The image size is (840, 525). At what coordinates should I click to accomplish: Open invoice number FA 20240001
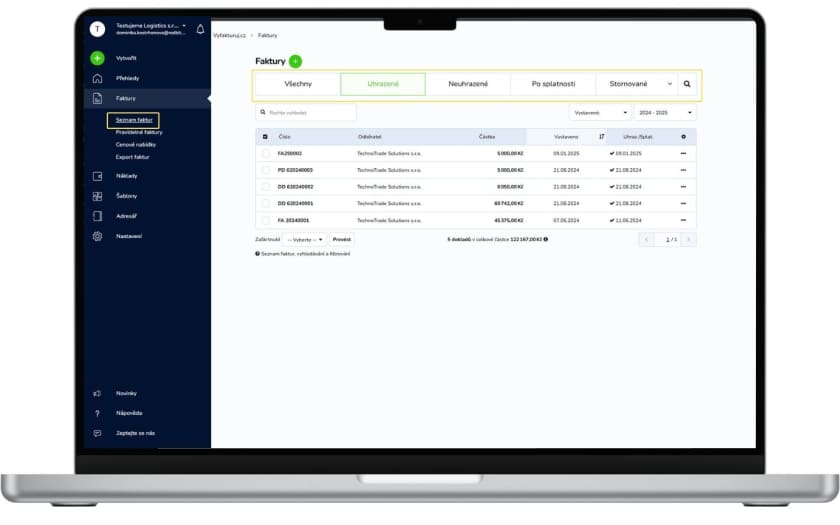(293, 220)
